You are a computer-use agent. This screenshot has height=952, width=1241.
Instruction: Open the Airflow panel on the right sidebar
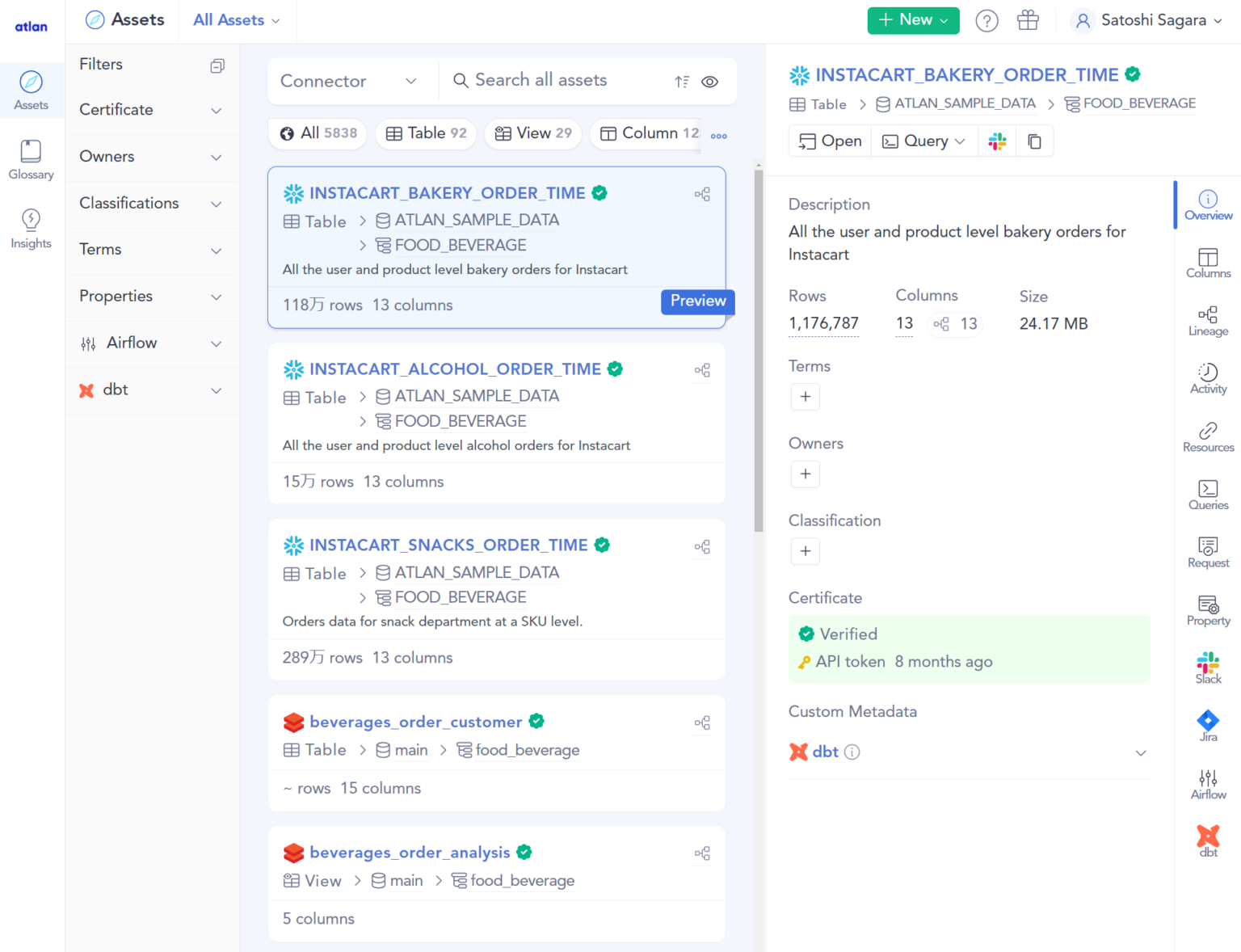pyautogui.click(x=1208, y=782)
